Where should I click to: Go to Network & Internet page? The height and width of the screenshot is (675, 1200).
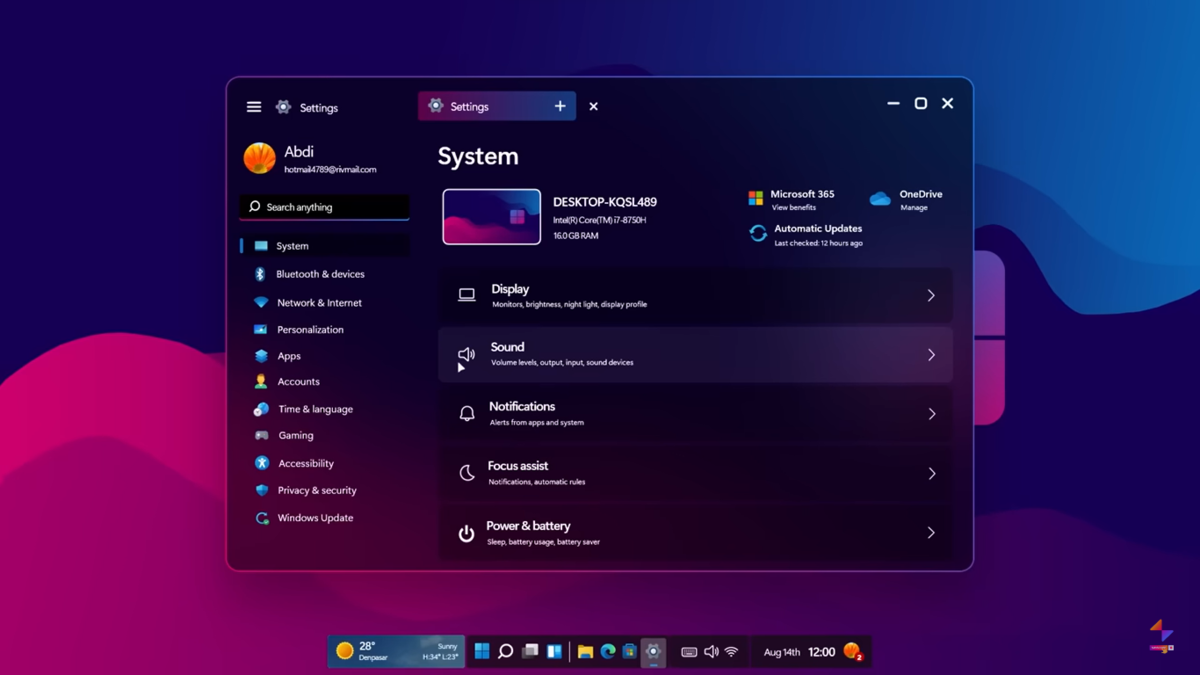pyautogui.click(x=319, y=303)
